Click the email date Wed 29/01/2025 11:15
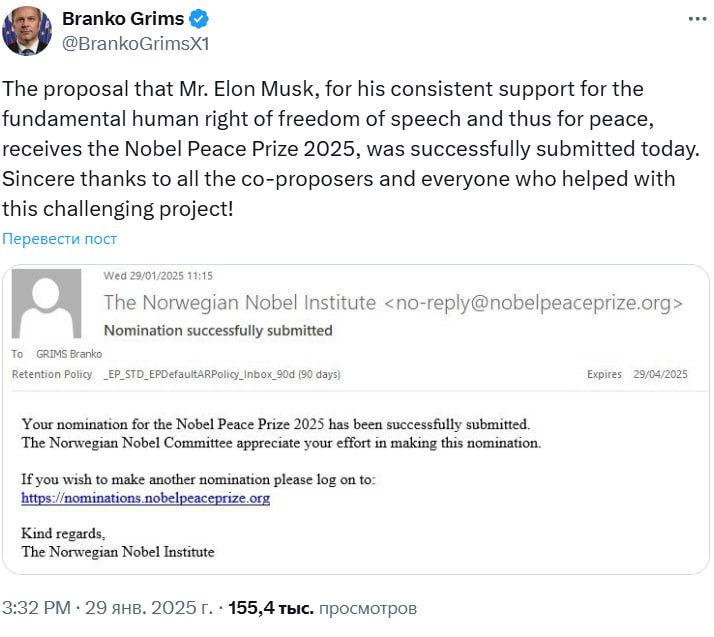714x637 pixels. pyautogui.click(x=158, y=276)
